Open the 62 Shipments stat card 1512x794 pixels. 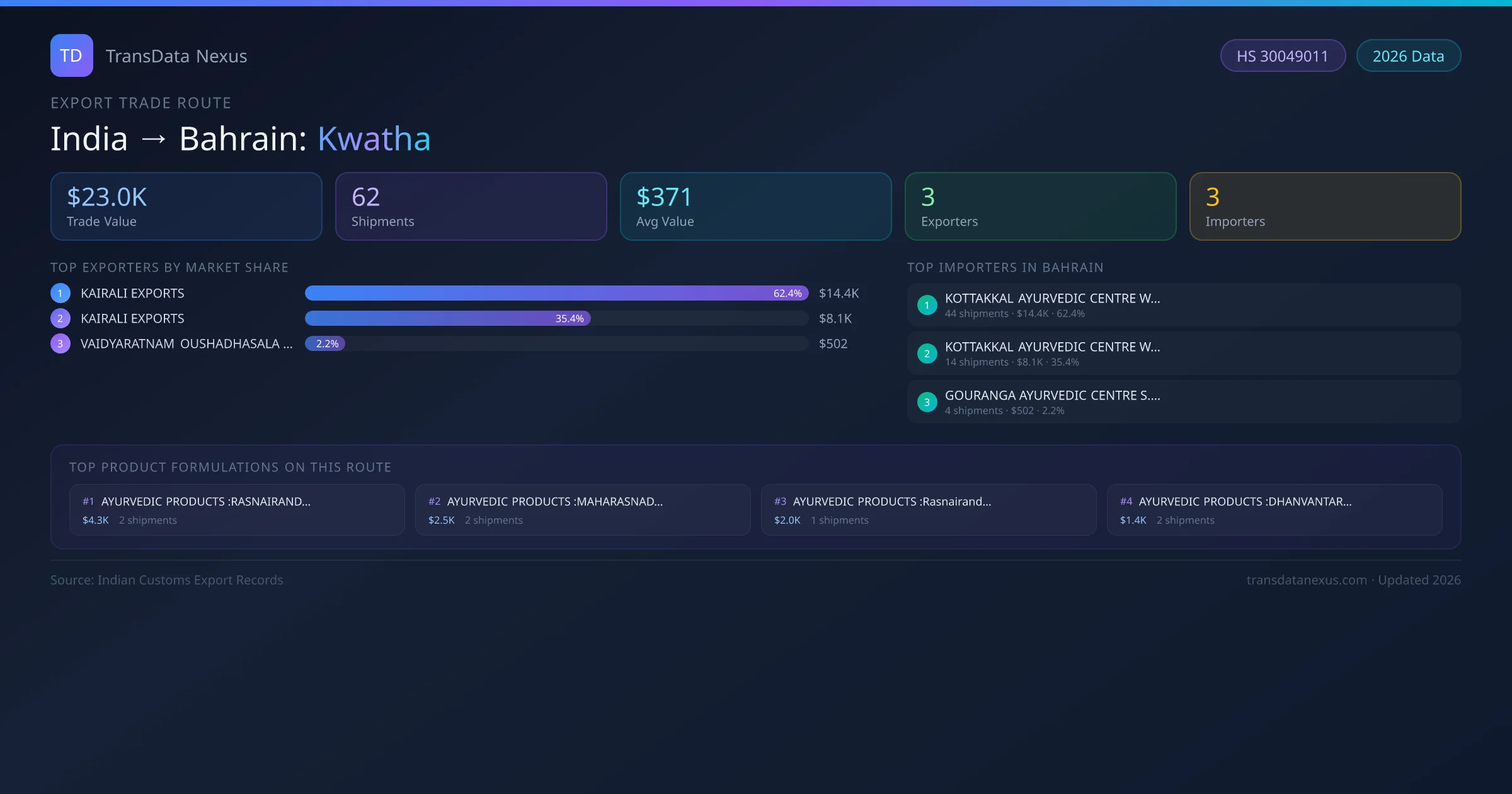pyautogui.click(x=471, y=206)
